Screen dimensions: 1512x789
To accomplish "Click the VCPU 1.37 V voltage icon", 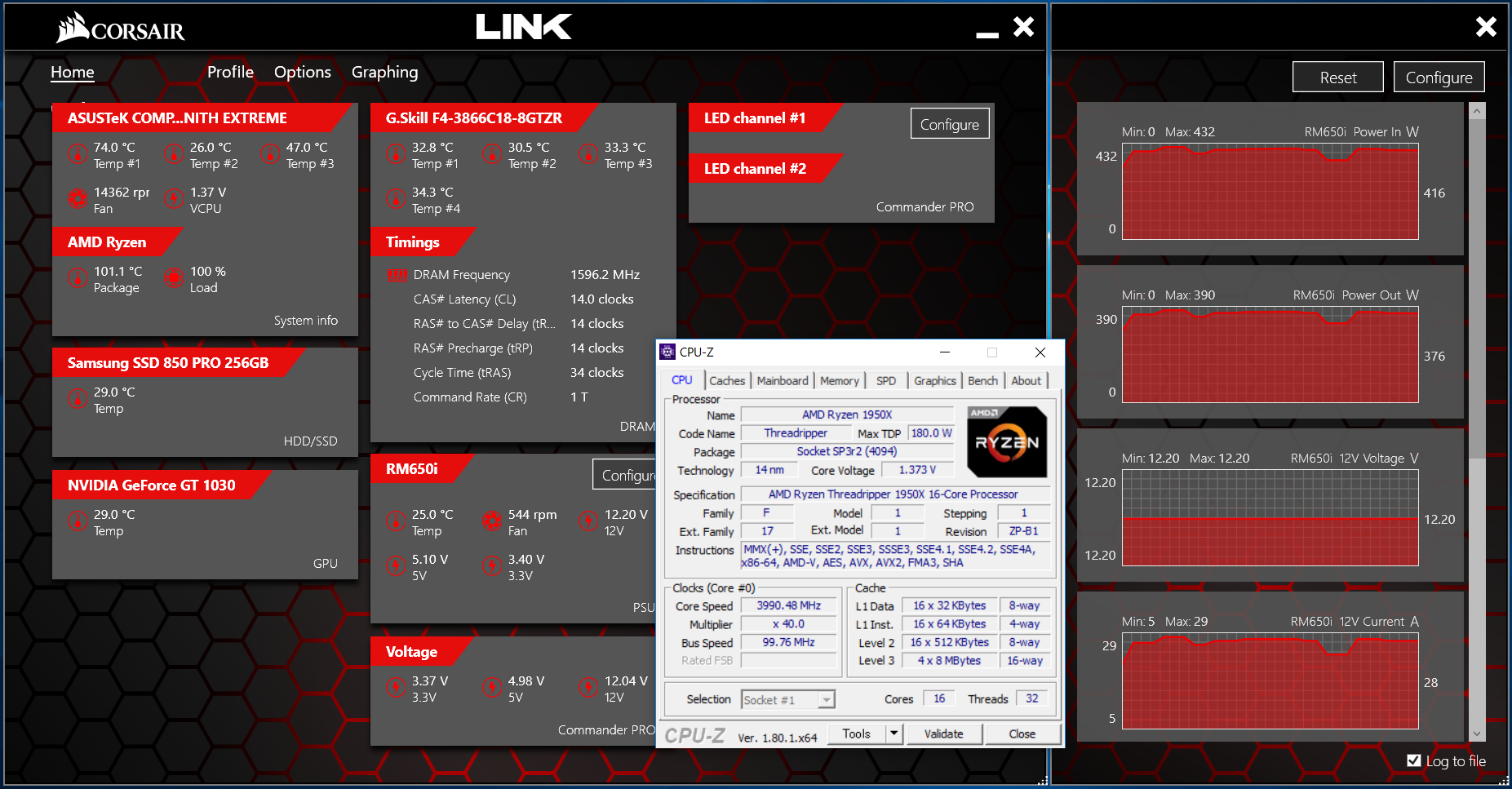I will pos(174,198).
